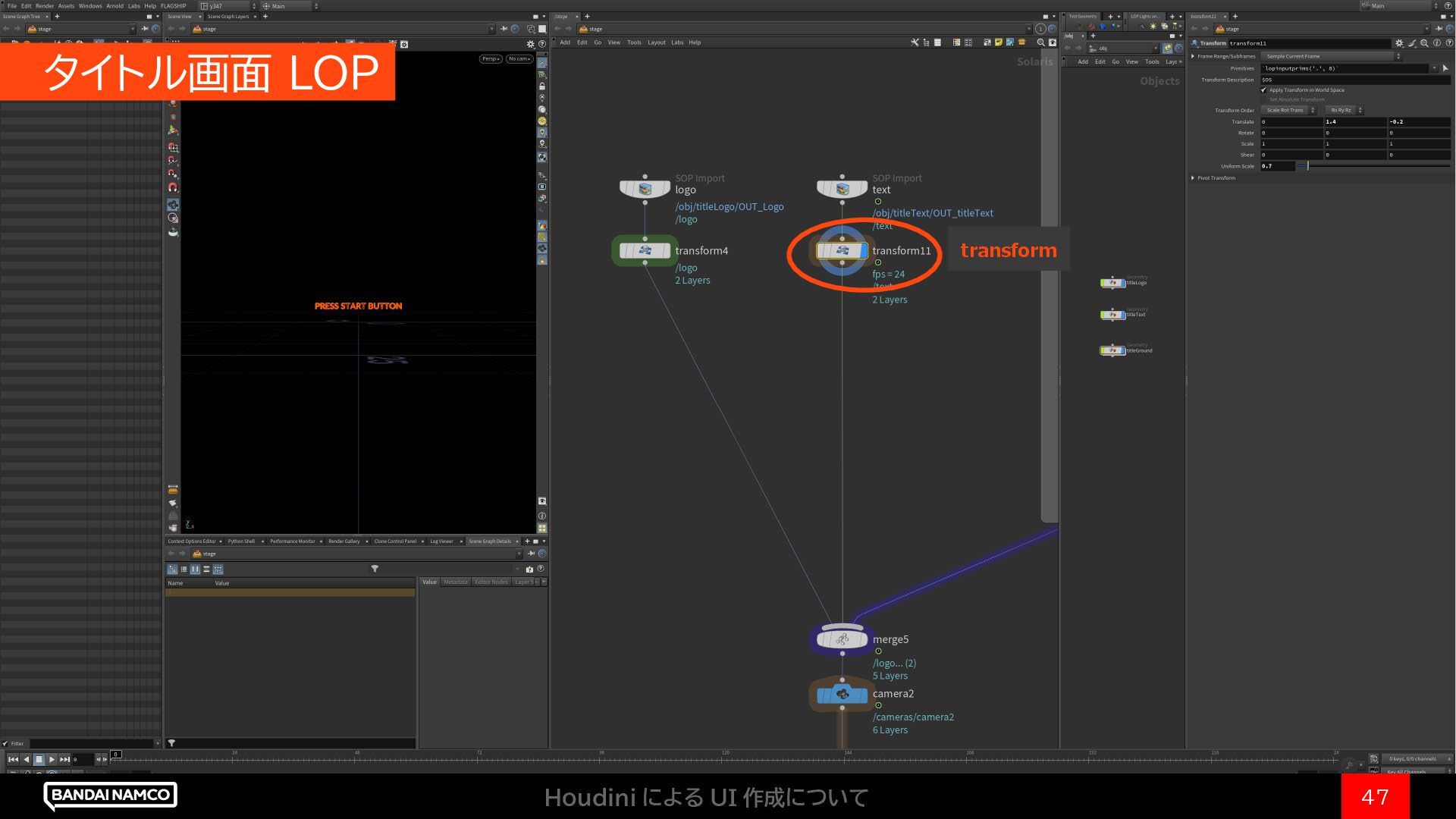1456x819 pixels.
Task: Open the Labs menu in main menu bar
Action: tap(133, 5)
